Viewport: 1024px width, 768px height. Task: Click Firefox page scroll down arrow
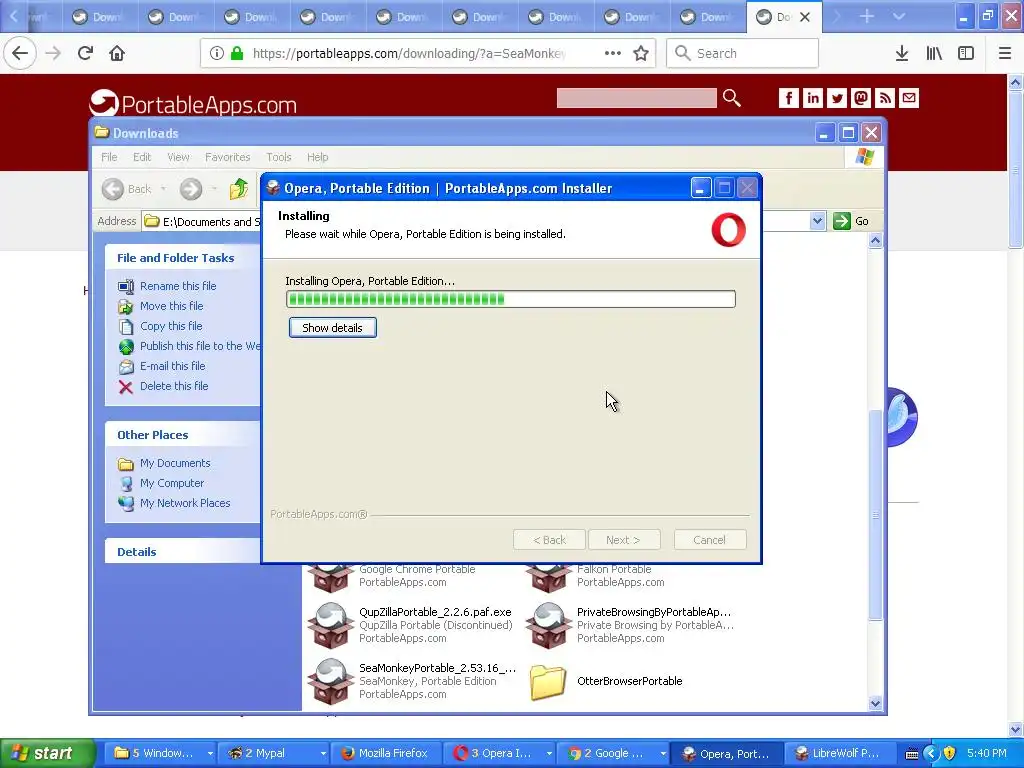point(1016,729)
